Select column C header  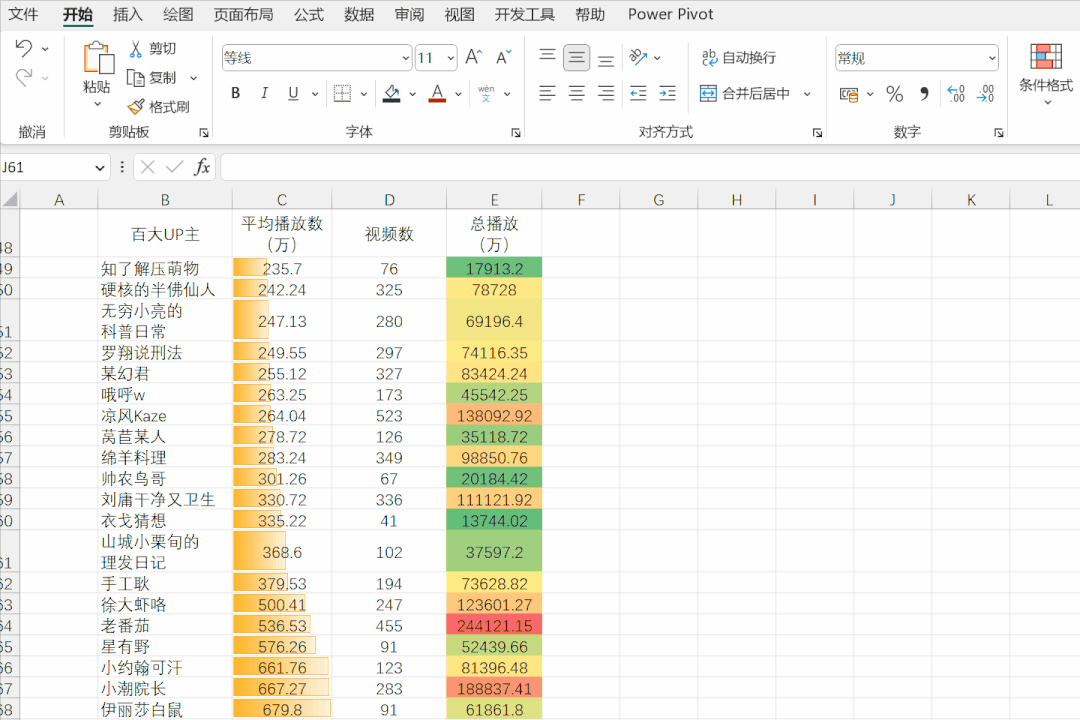pos(282,200)
